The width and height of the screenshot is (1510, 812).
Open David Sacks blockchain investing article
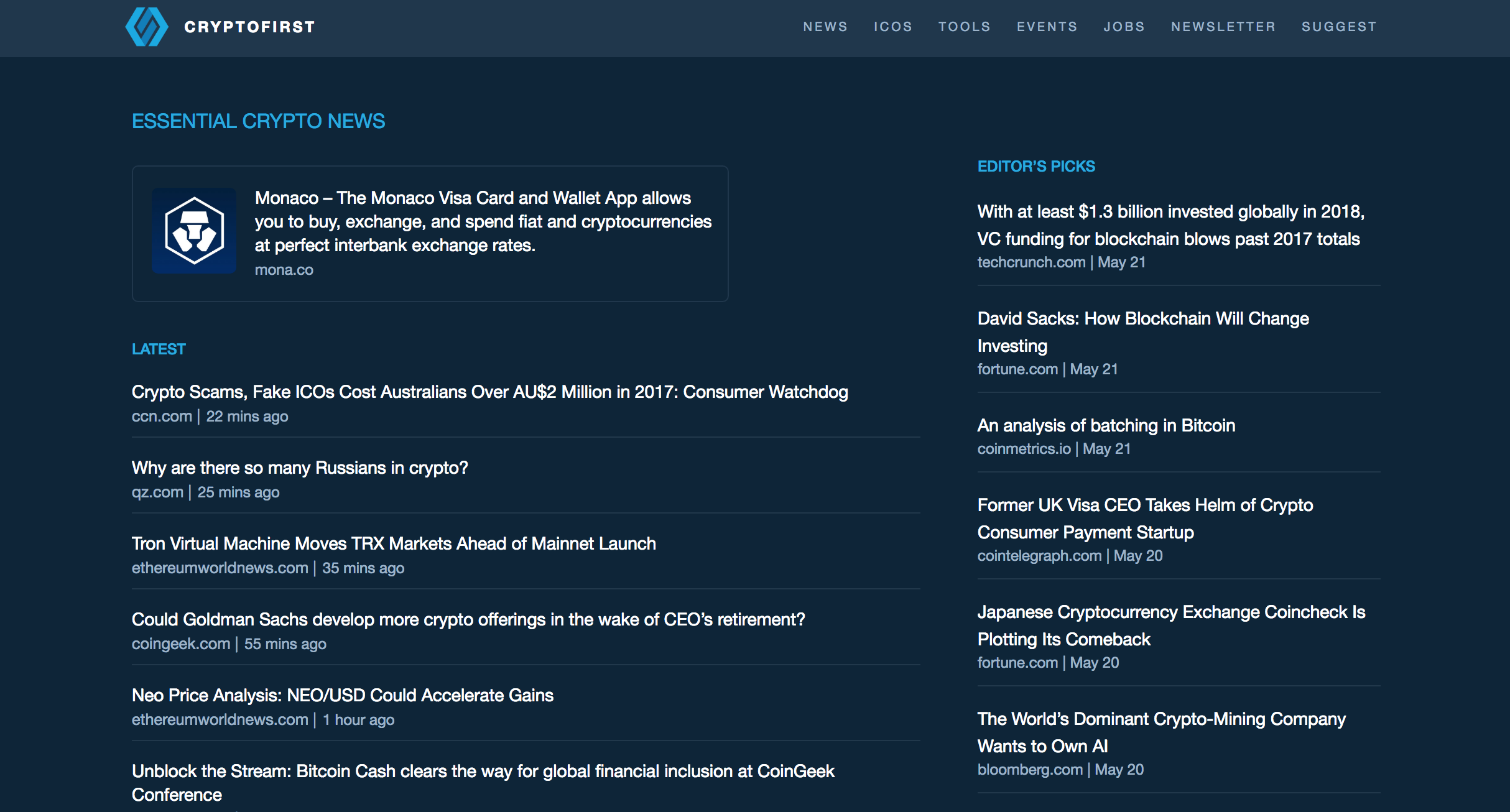(1143, 332)
